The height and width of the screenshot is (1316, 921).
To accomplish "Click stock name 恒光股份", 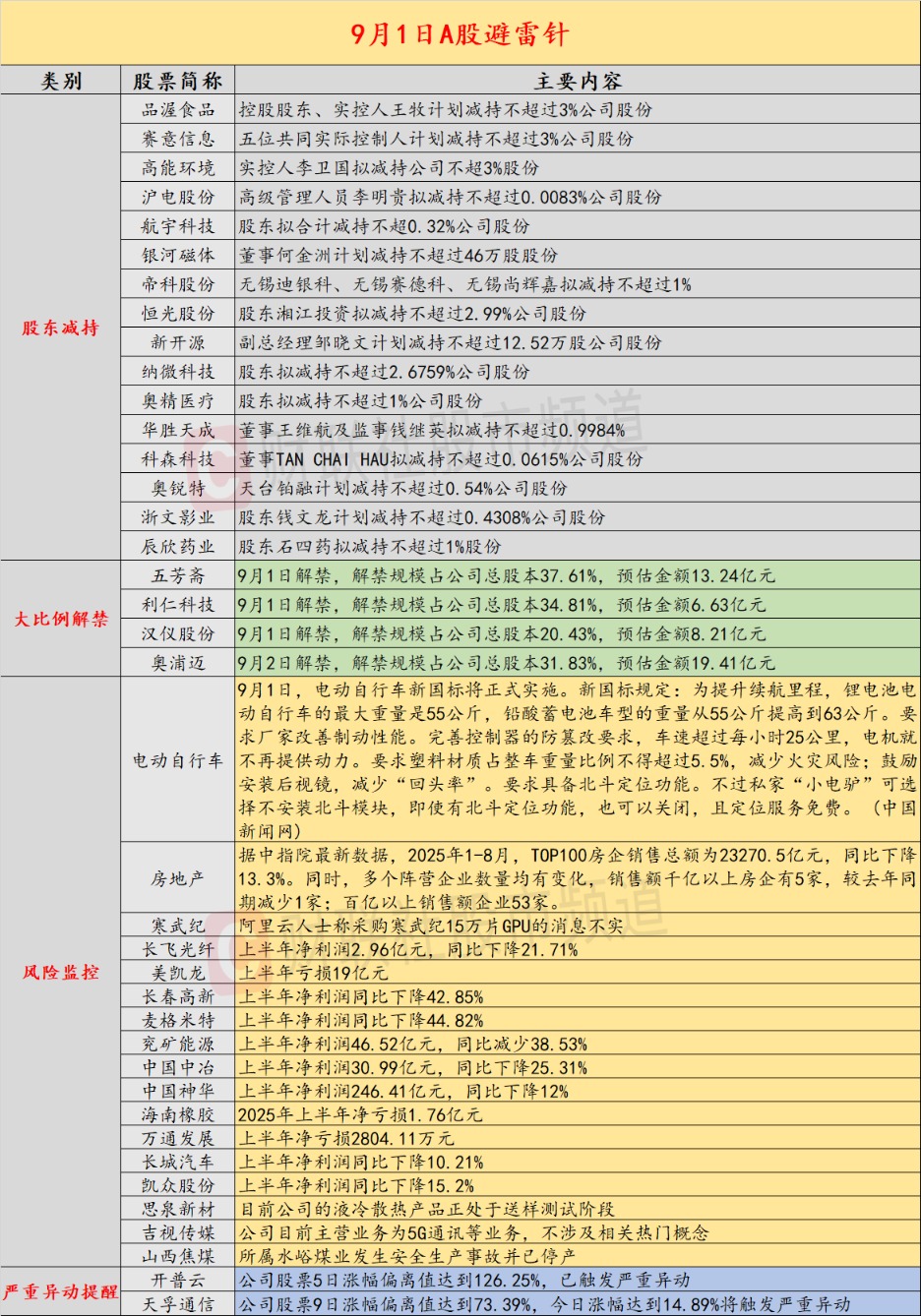I will 178,313.
